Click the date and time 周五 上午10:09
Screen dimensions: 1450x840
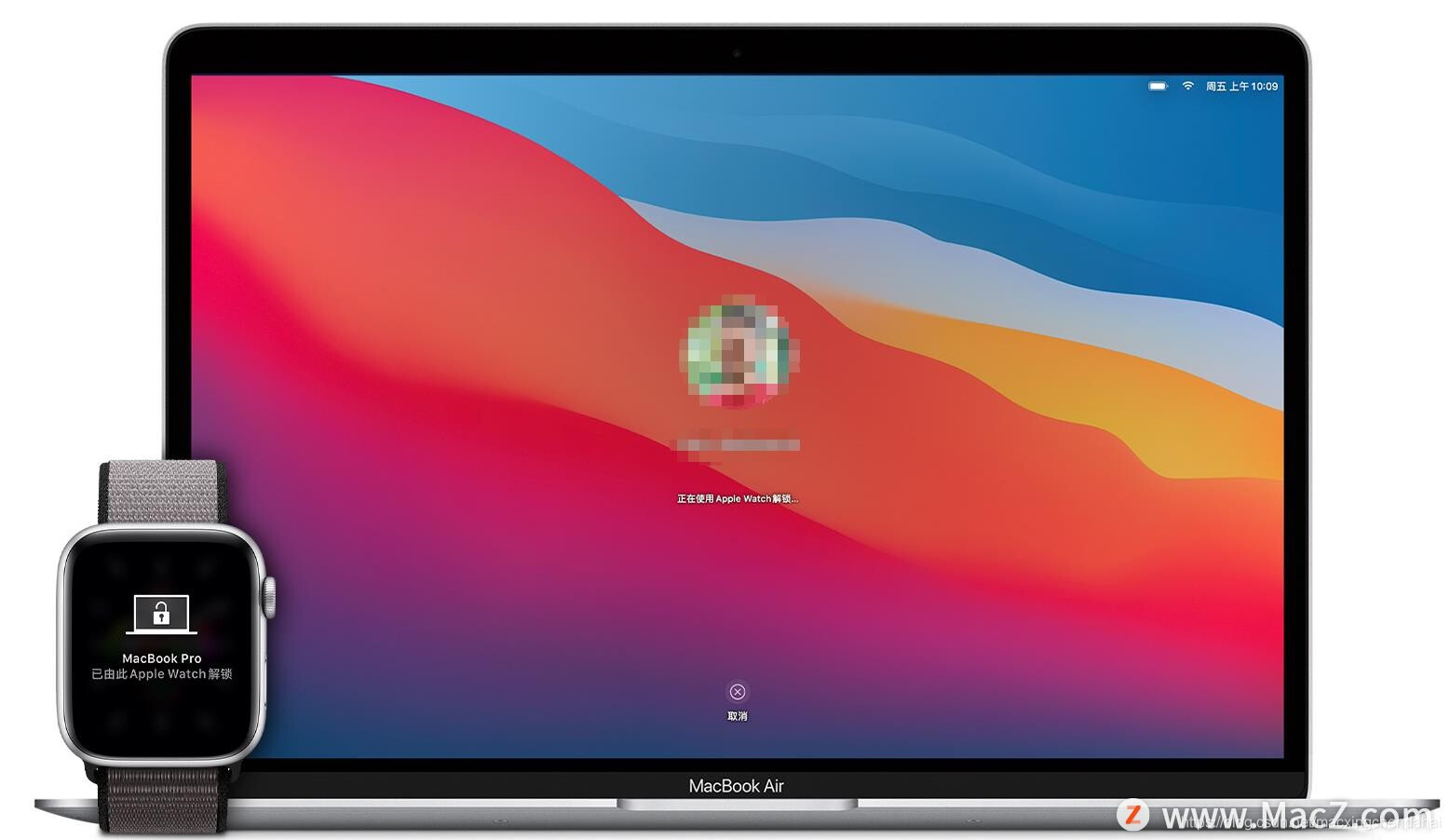1241,86
